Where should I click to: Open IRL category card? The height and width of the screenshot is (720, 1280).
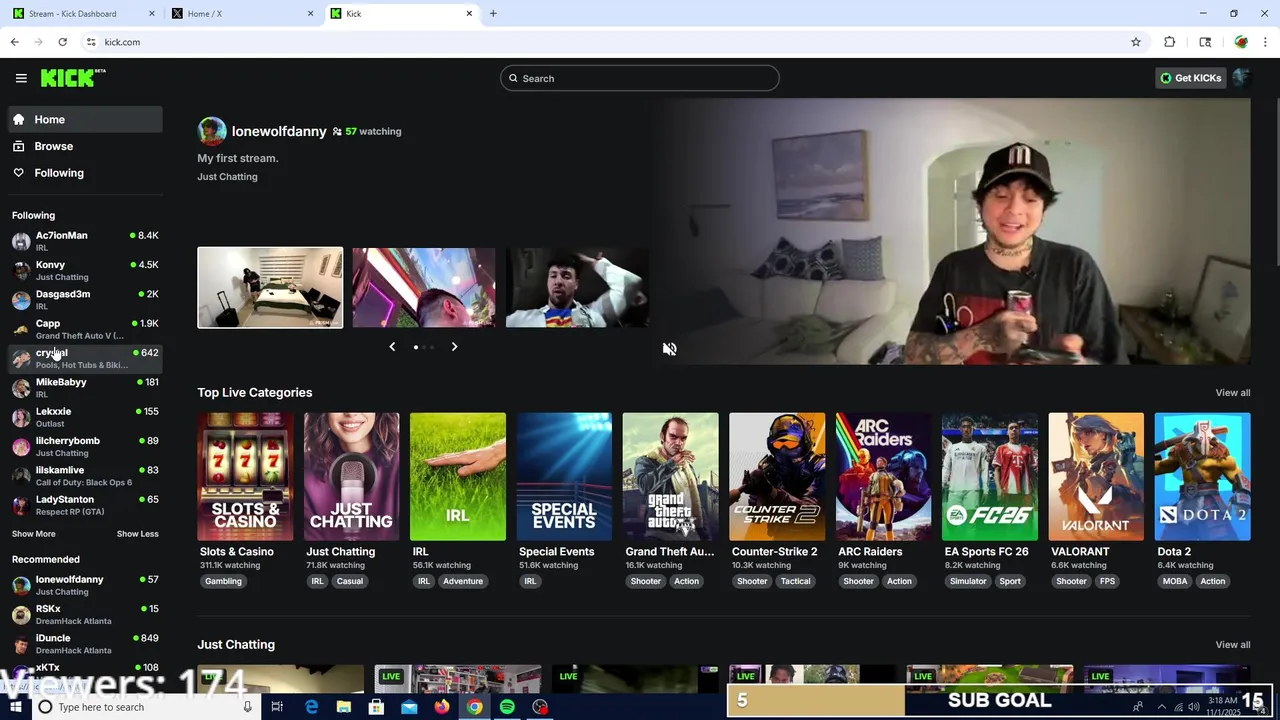(x=458, y=477)
